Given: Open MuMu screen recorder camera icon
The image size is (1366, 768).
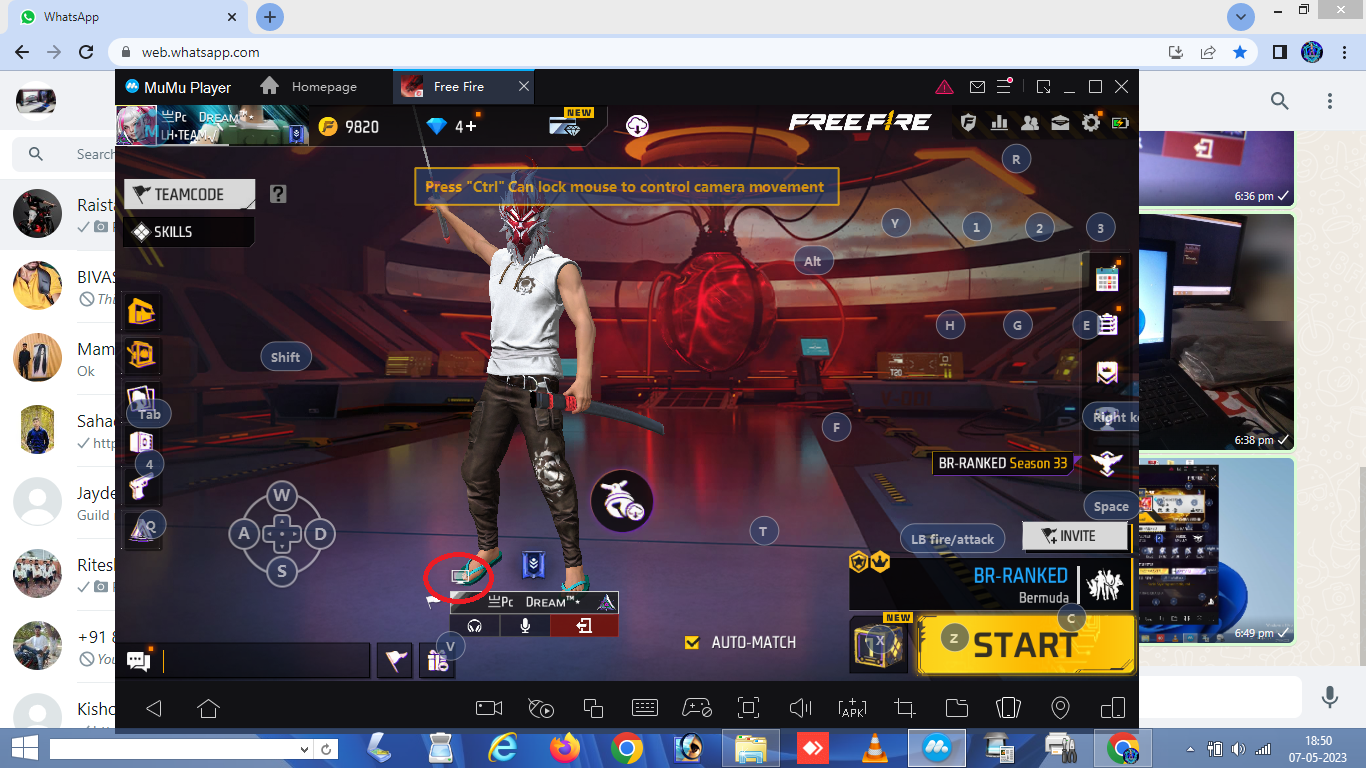Looking at the screenshot, I should 489,708.
